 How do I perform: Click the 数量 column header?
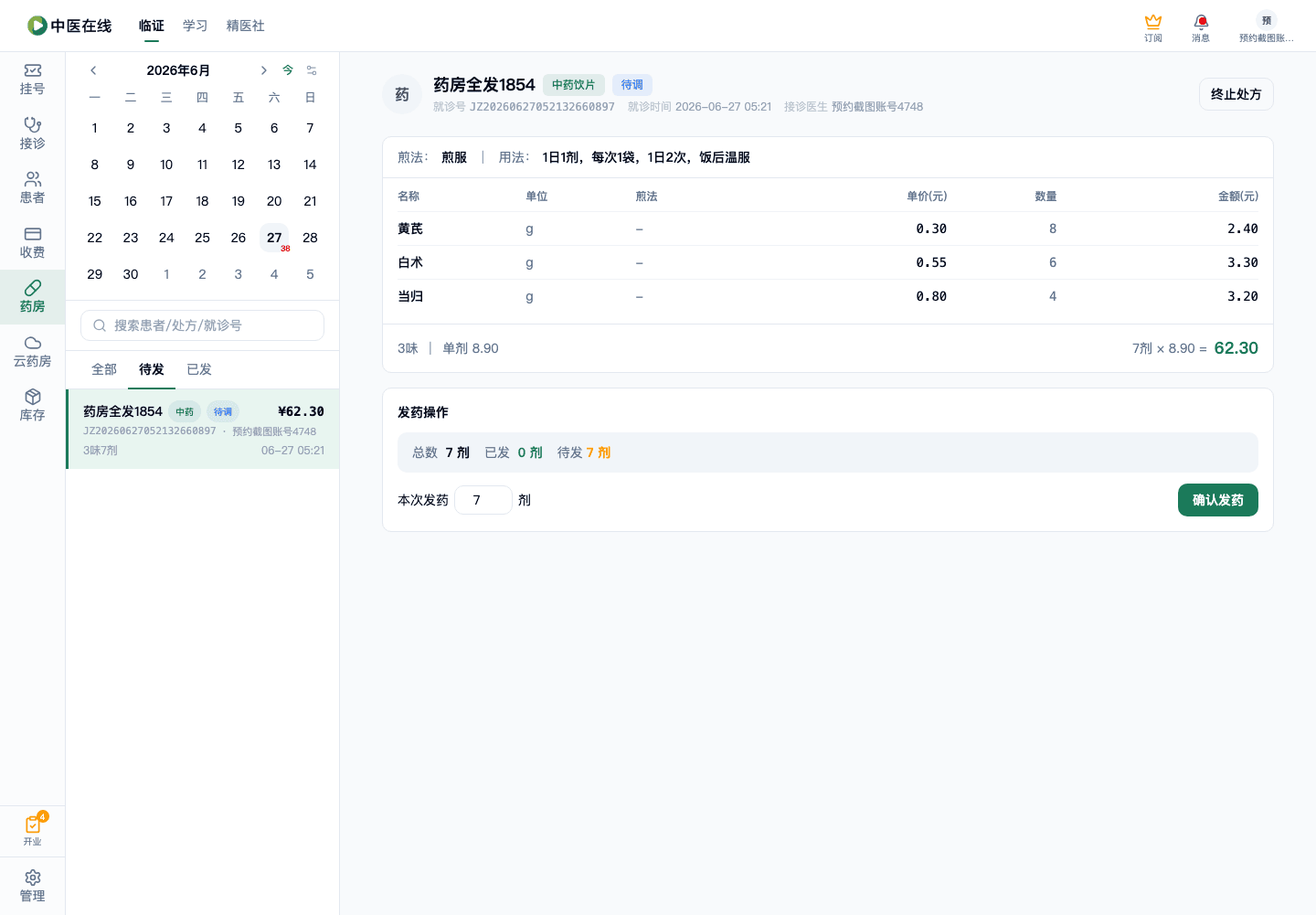point(1045,197)
